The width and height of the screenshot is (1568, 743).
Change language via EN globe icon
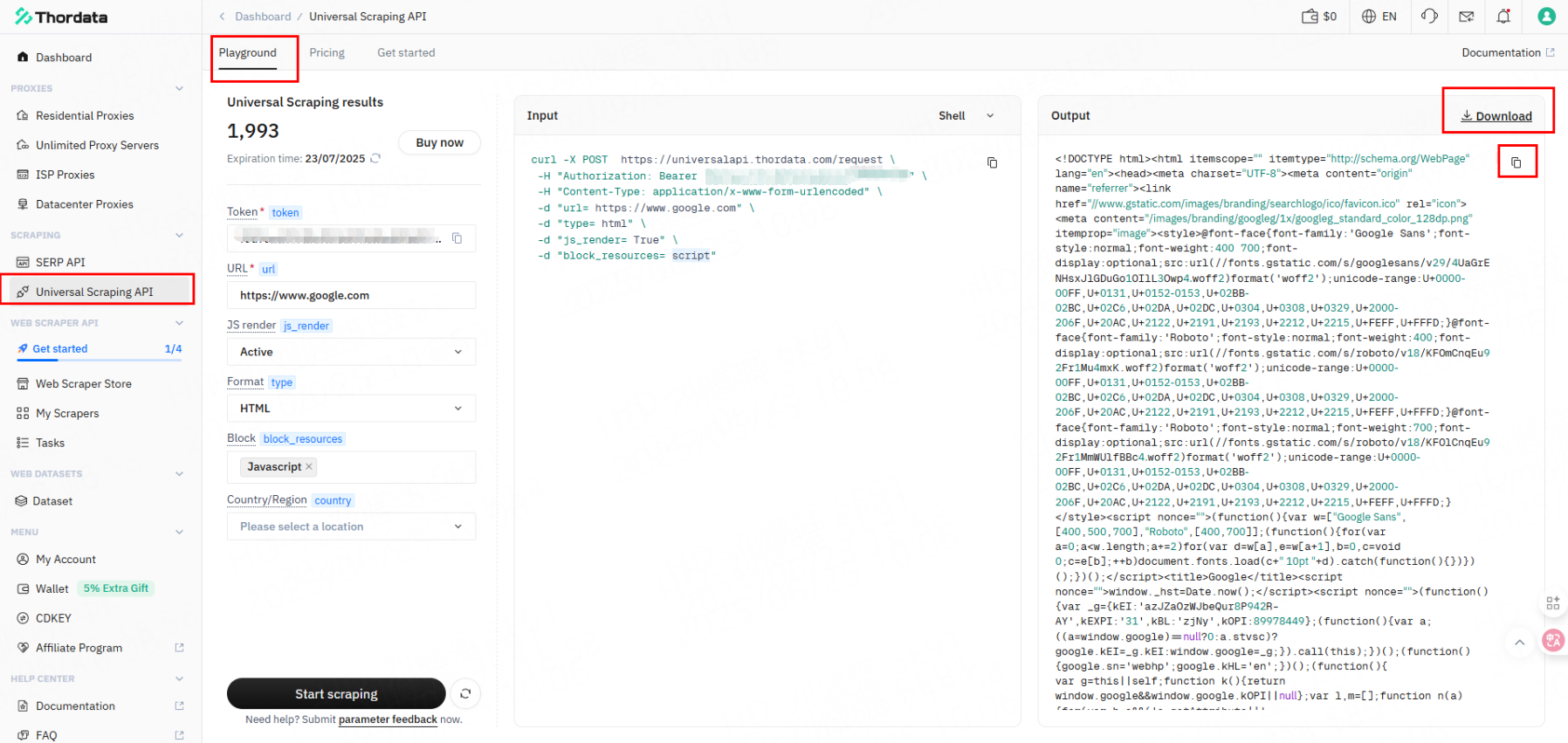[1379, 17]
